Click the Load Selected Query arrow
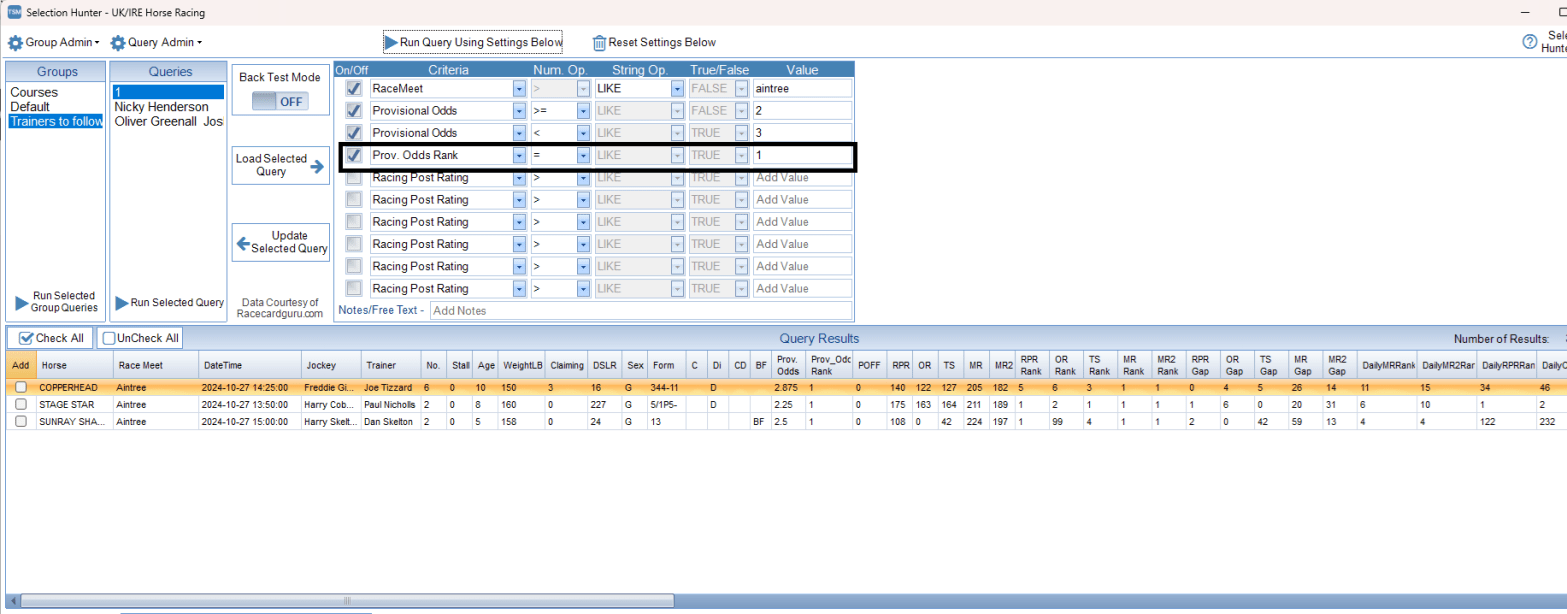Image resolution: width=1567 pixels, height=614 pixels. tap(317, 167)
